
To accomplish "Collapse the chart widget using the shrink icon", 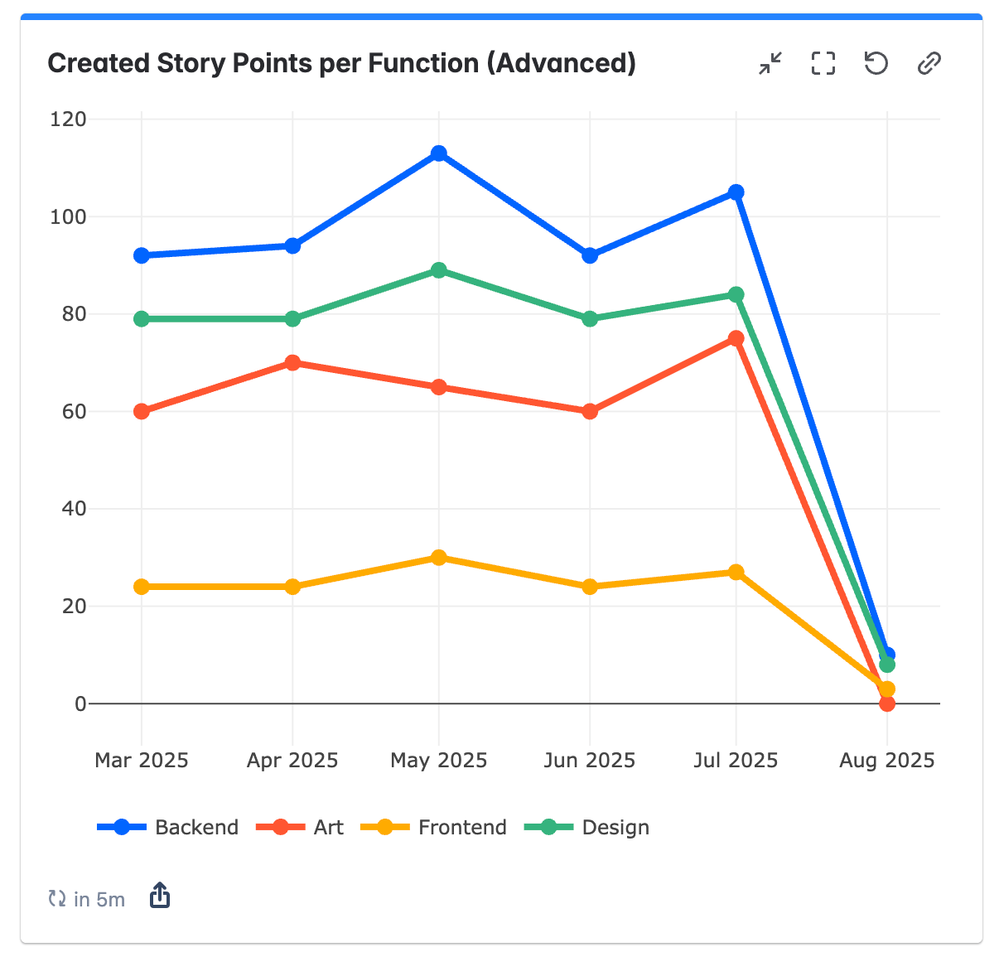I will (770, 63).
